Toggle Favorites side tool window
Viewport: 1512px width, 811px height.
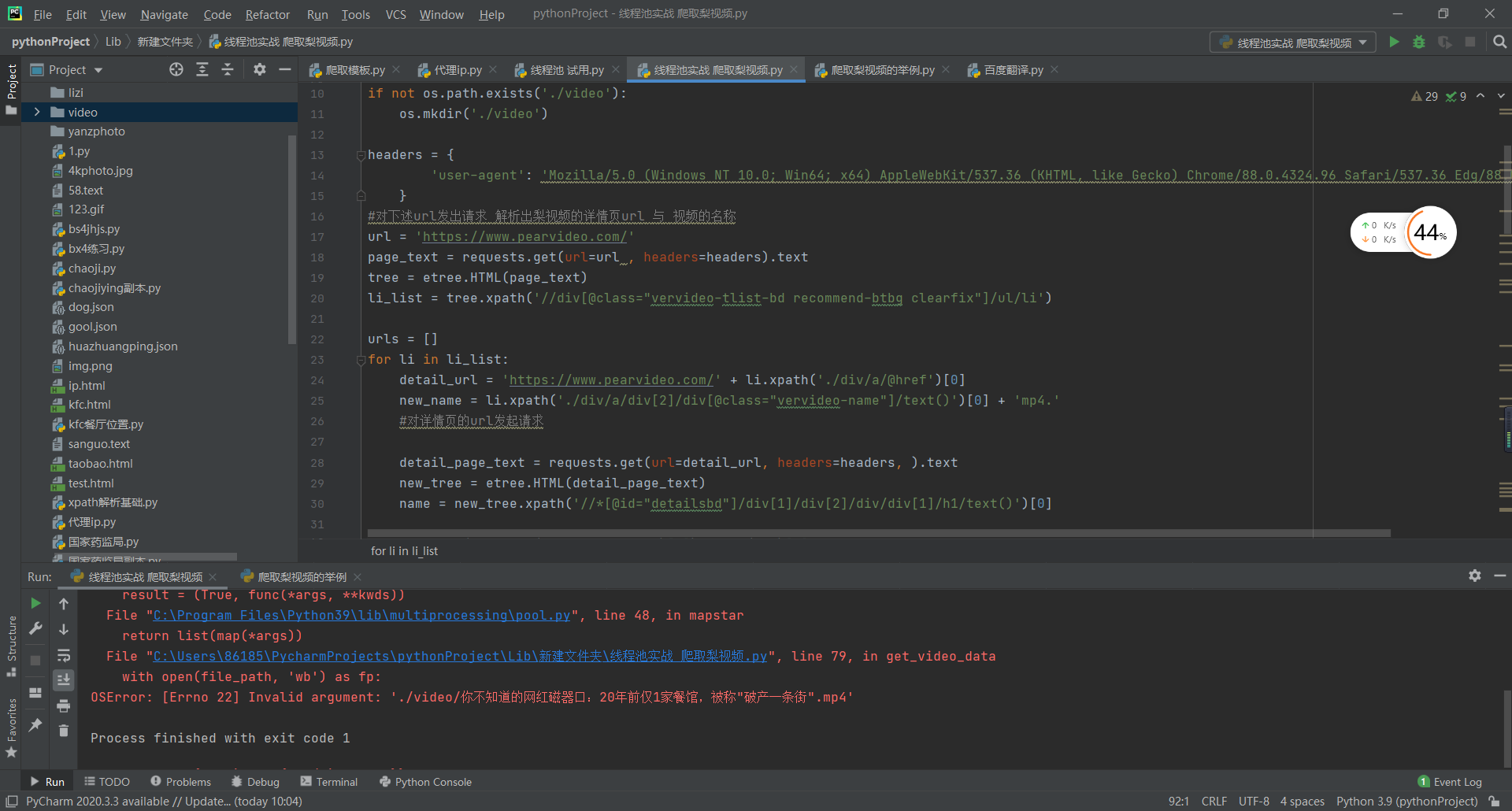tap(11, 728)
